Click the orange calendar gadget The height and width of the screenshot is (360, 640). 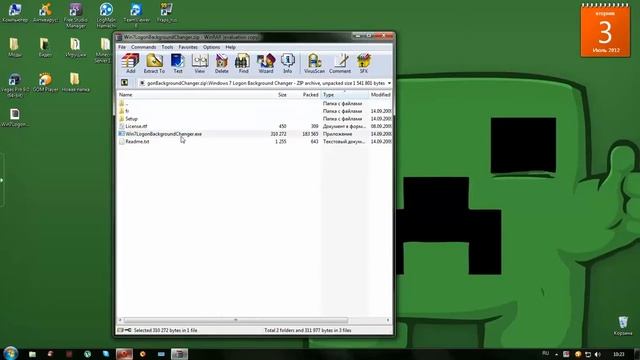(605, 31)
